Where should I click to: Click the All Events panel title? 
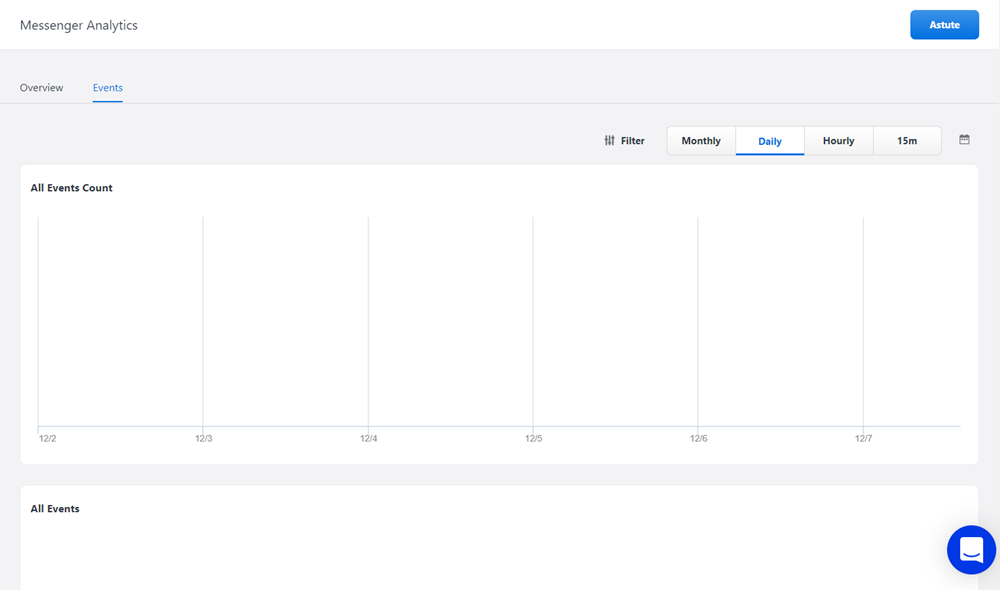[x=55, y=509]
